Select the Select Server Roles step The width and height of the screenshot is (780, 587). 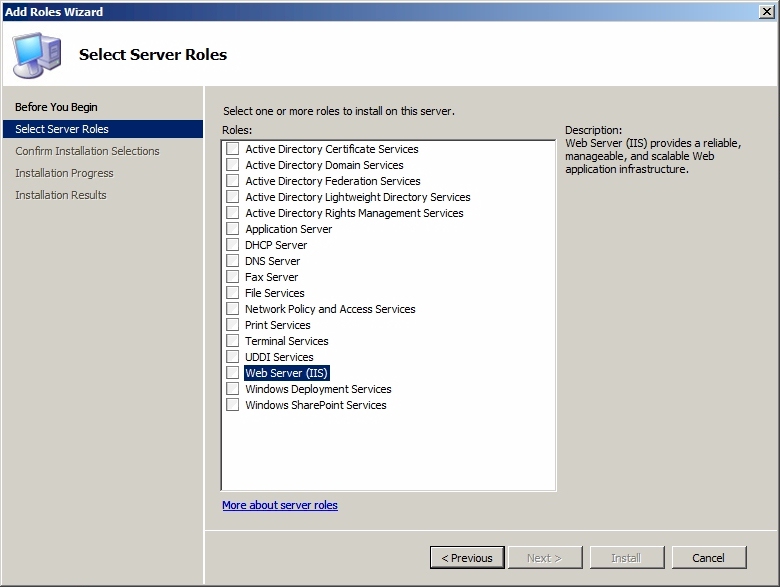point(103,129)
